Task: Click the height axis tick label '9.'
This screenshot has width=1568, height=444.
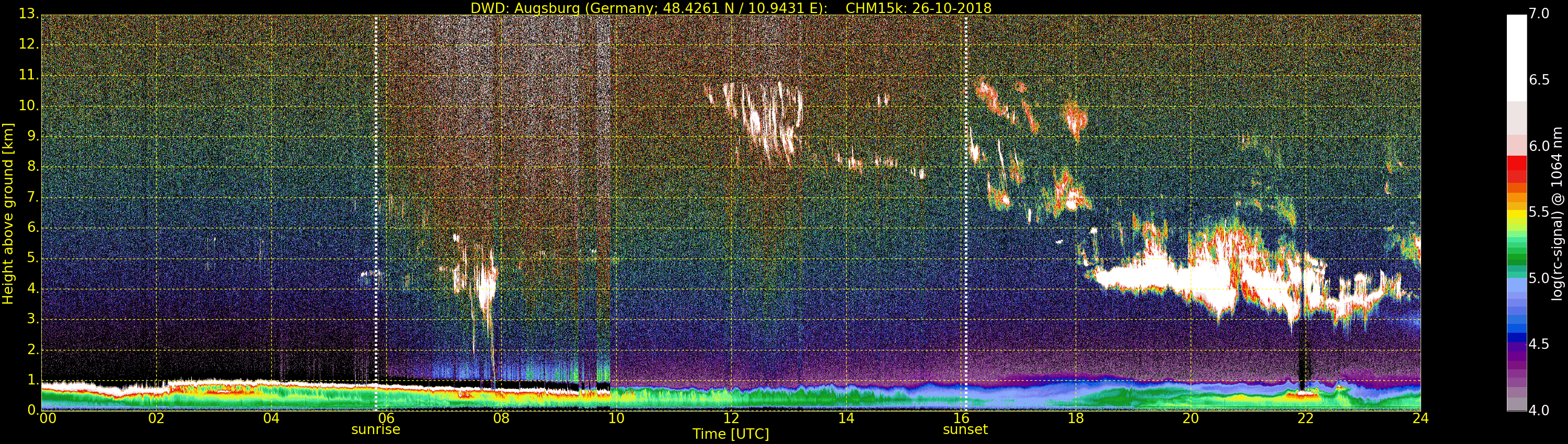Action: pyautogui.click(x=33, y=136)
